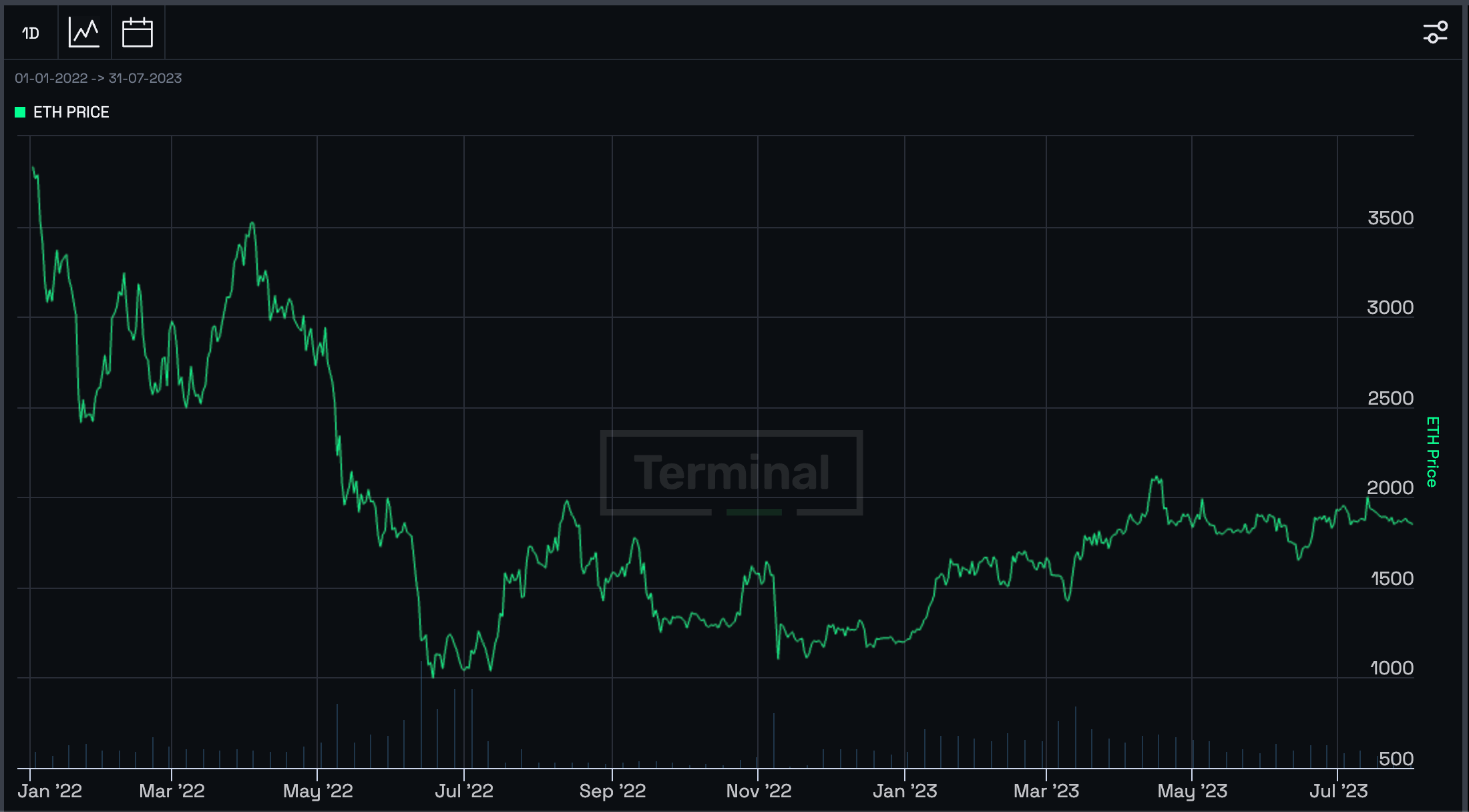The width and height of the screenshot is (1469, 812).
Task: Select the Jan '23 x-axis label
Action: pos(905,791)
